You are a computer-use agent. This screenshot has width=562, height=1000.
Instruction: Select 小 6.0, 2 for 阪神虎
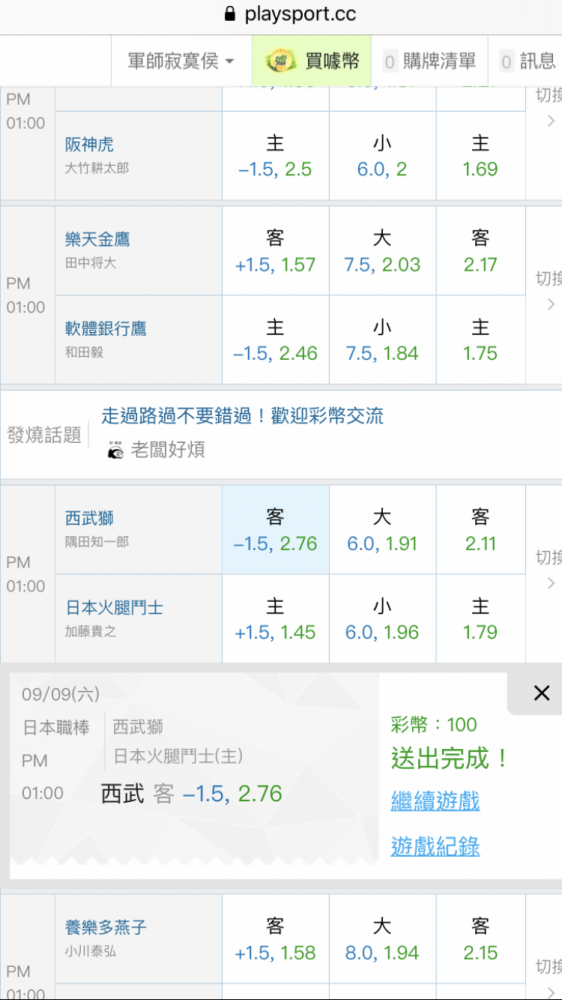tap(382, 155)
